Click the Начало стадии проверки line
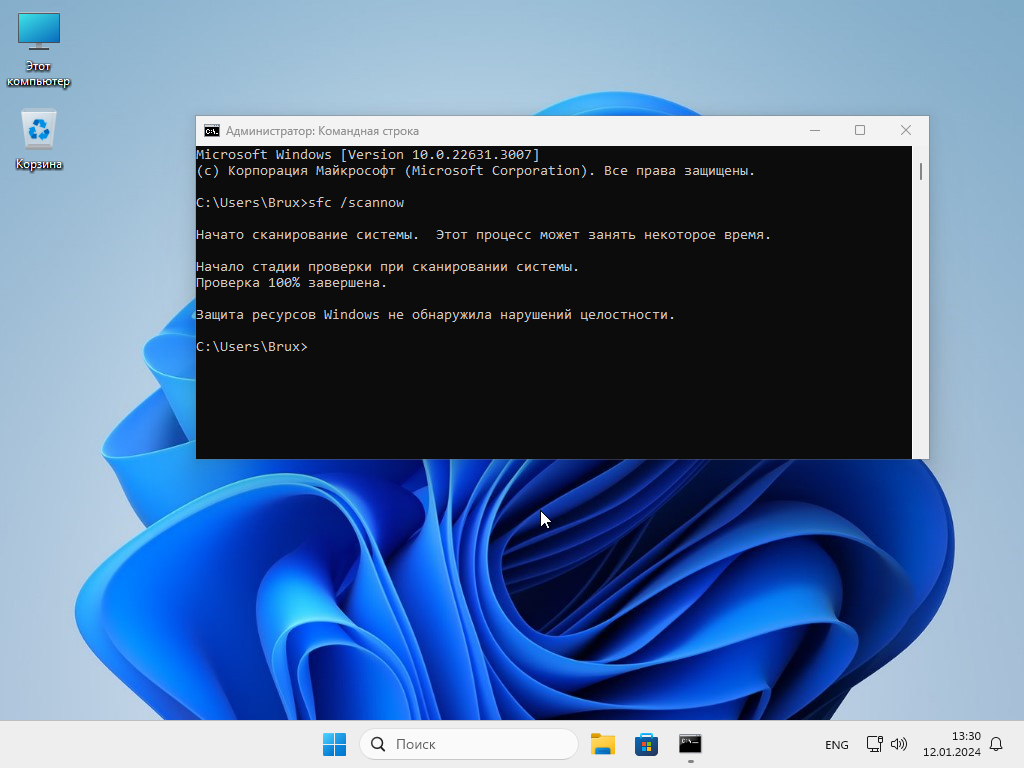 (x=387, y=266)
